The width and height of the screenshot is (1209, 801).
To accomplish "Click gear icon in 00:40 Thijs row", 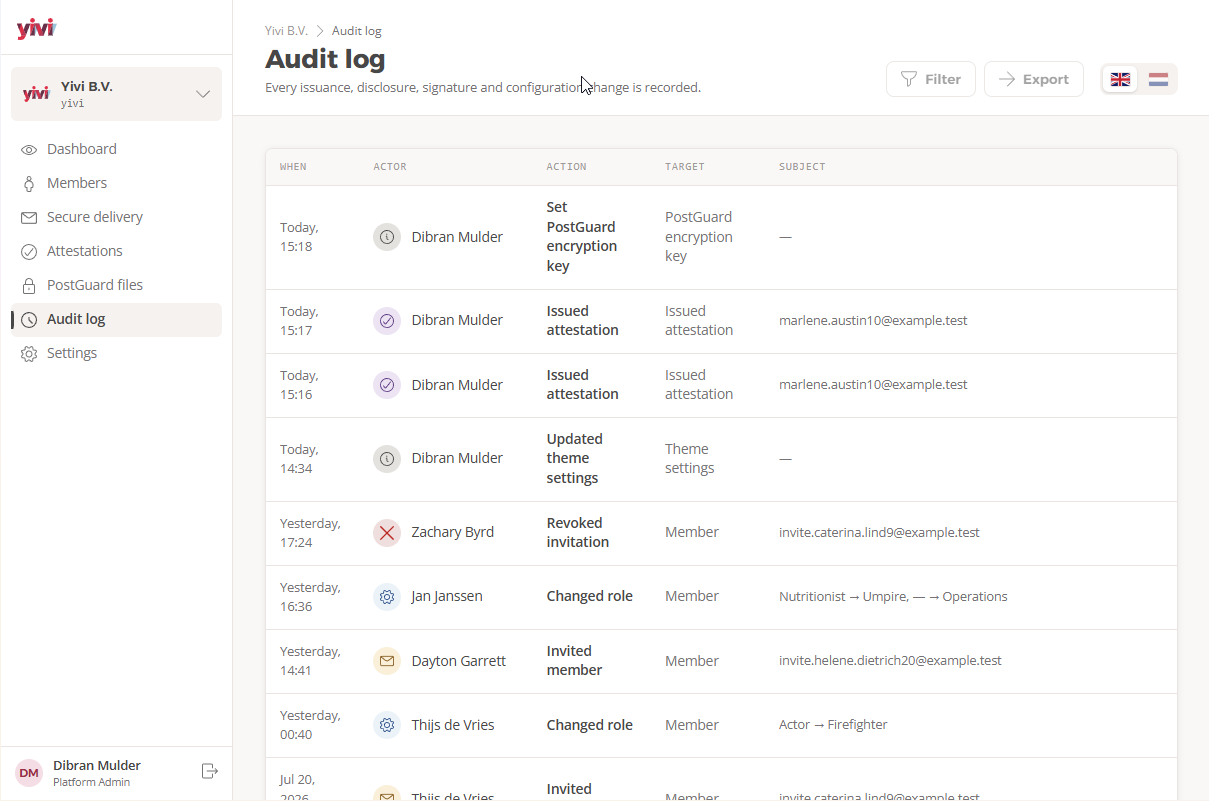I will tap(387, 725).
